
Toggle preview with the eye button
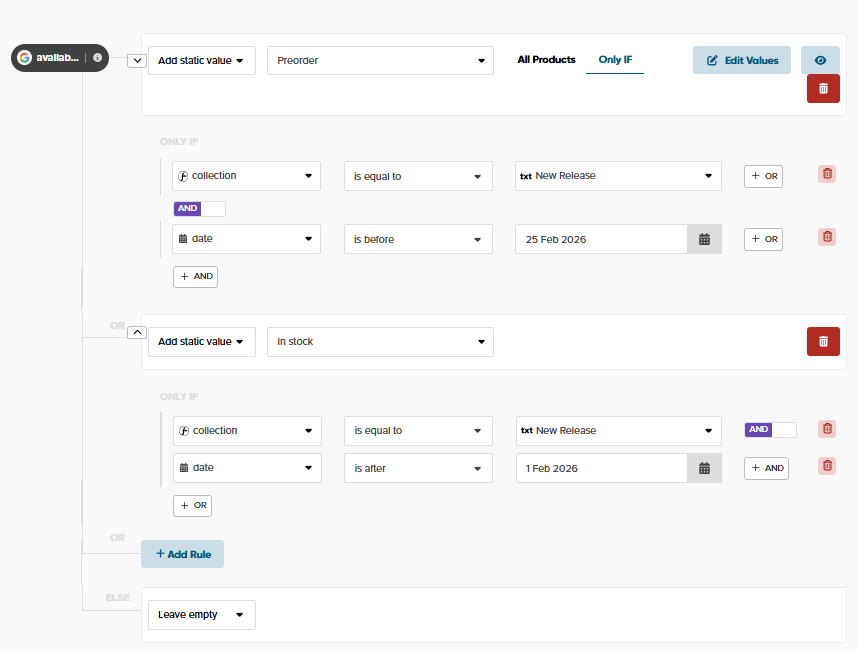pyautogui.click(x=820, y=60)
